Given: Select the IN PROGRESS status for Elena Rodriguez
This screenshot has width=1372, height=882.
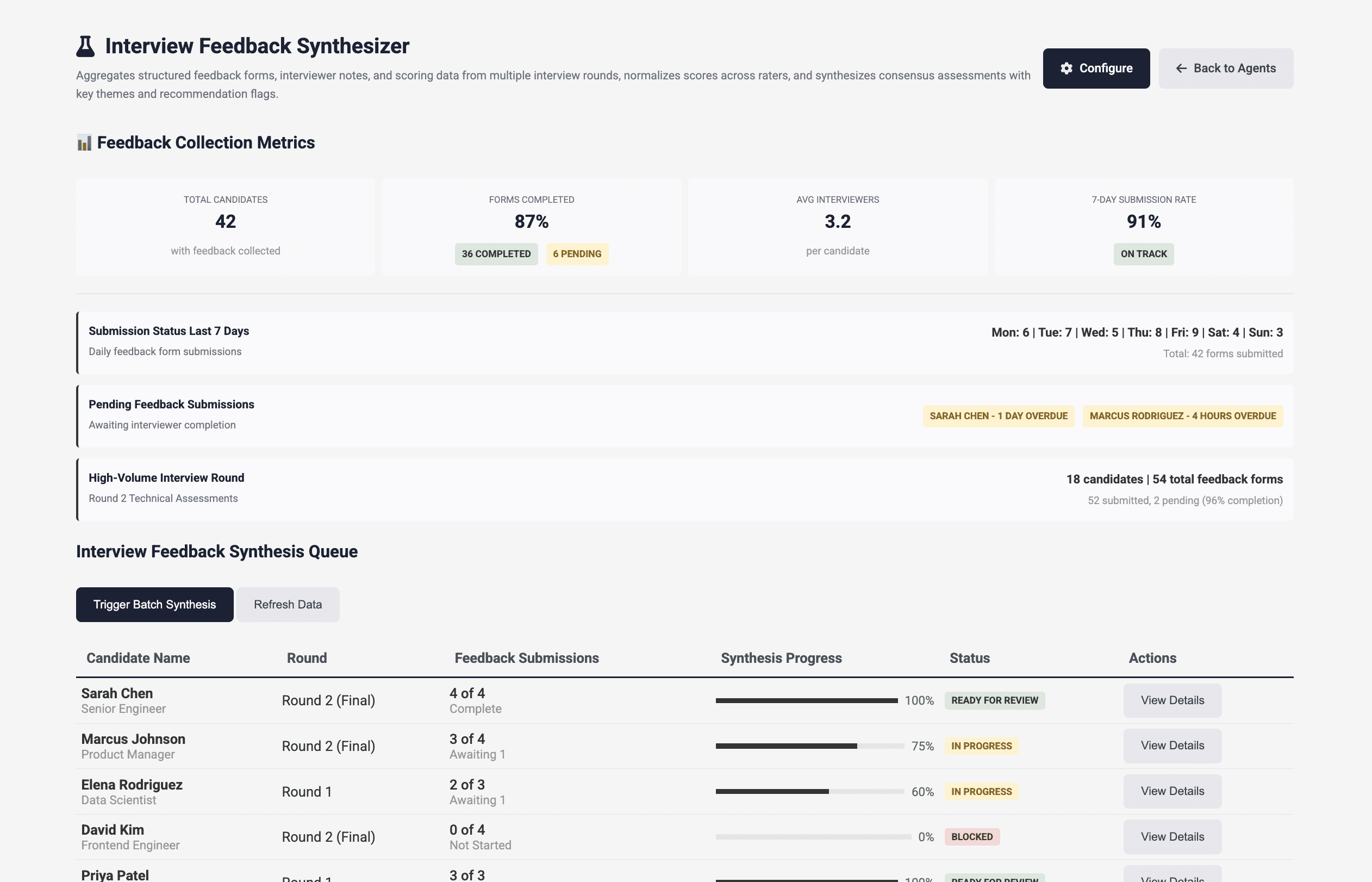Looking at the screenshot, I should click(x=981, y=791).
